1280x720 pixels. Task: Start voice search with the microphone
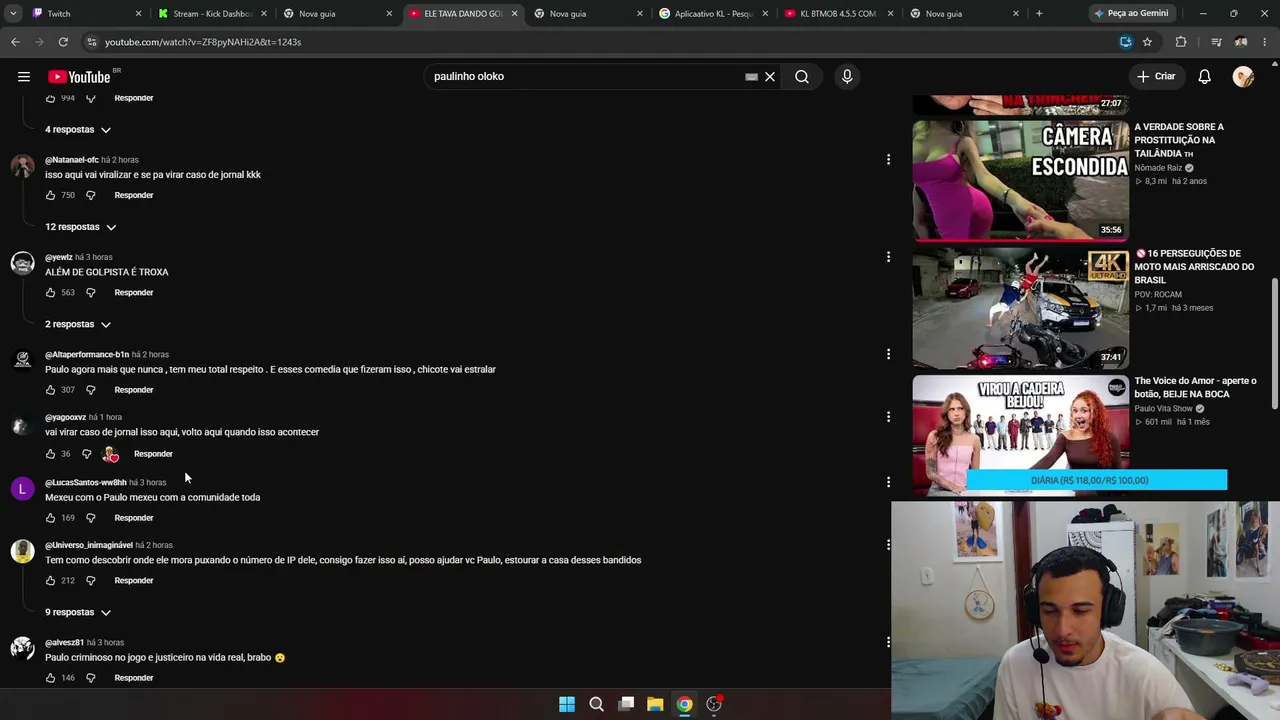847,77
